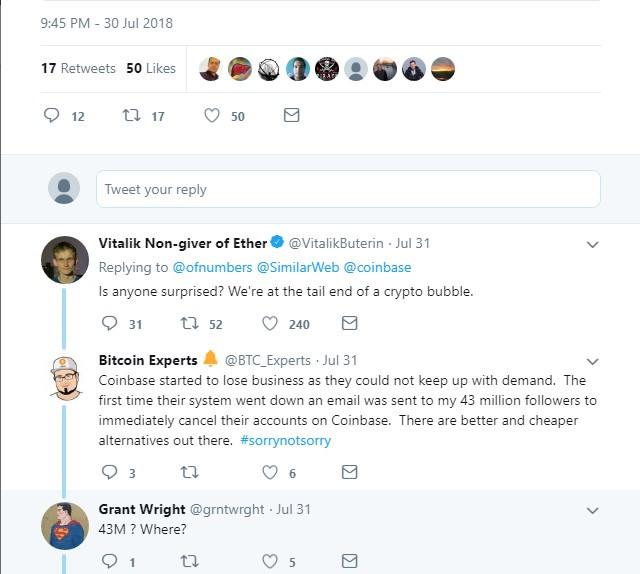Focus the Tweet your reply field
The height and width of the screenshot is (574, 640).
[348, 189]
